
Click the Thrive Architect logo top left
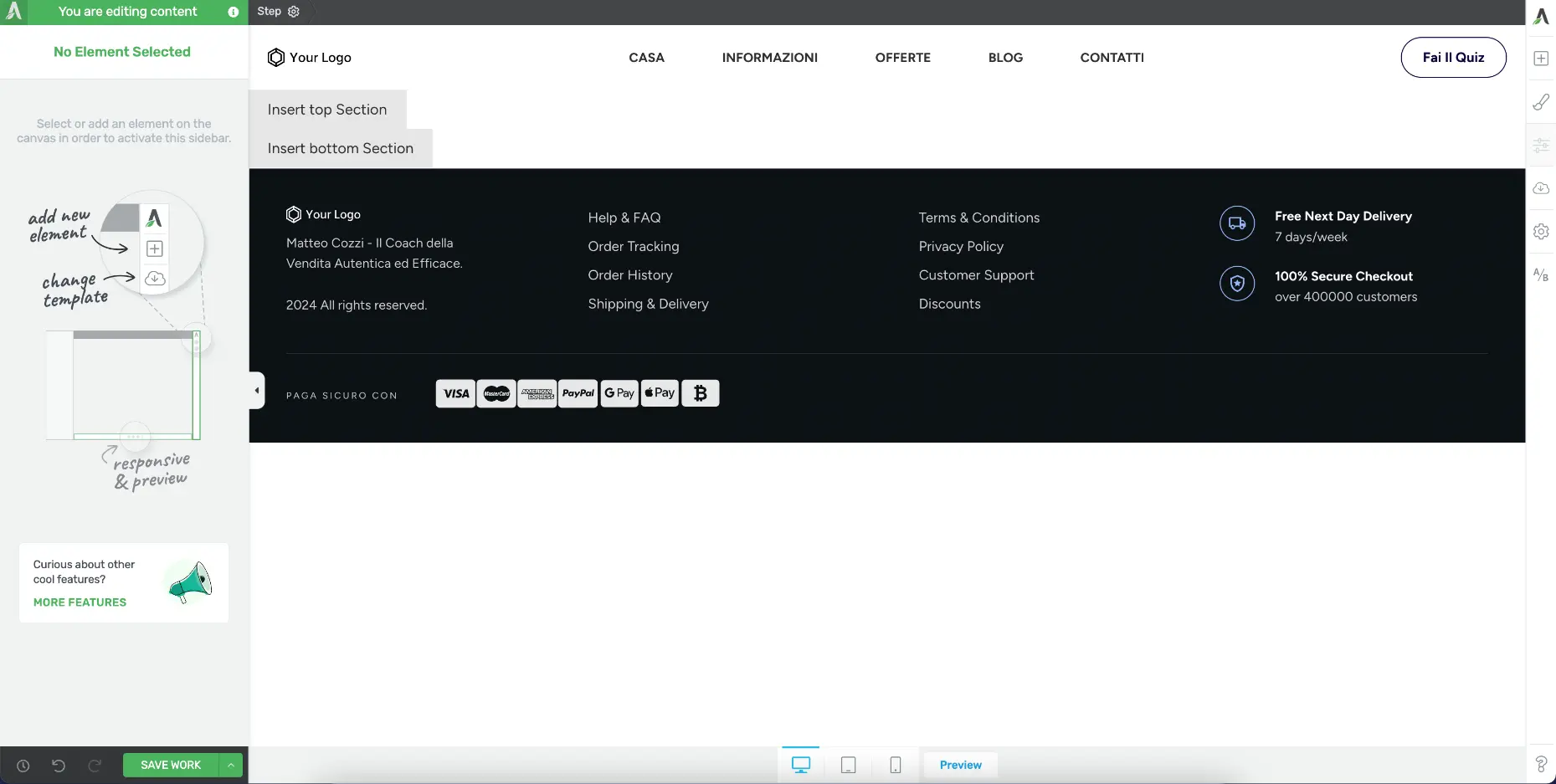coord(14,12)
